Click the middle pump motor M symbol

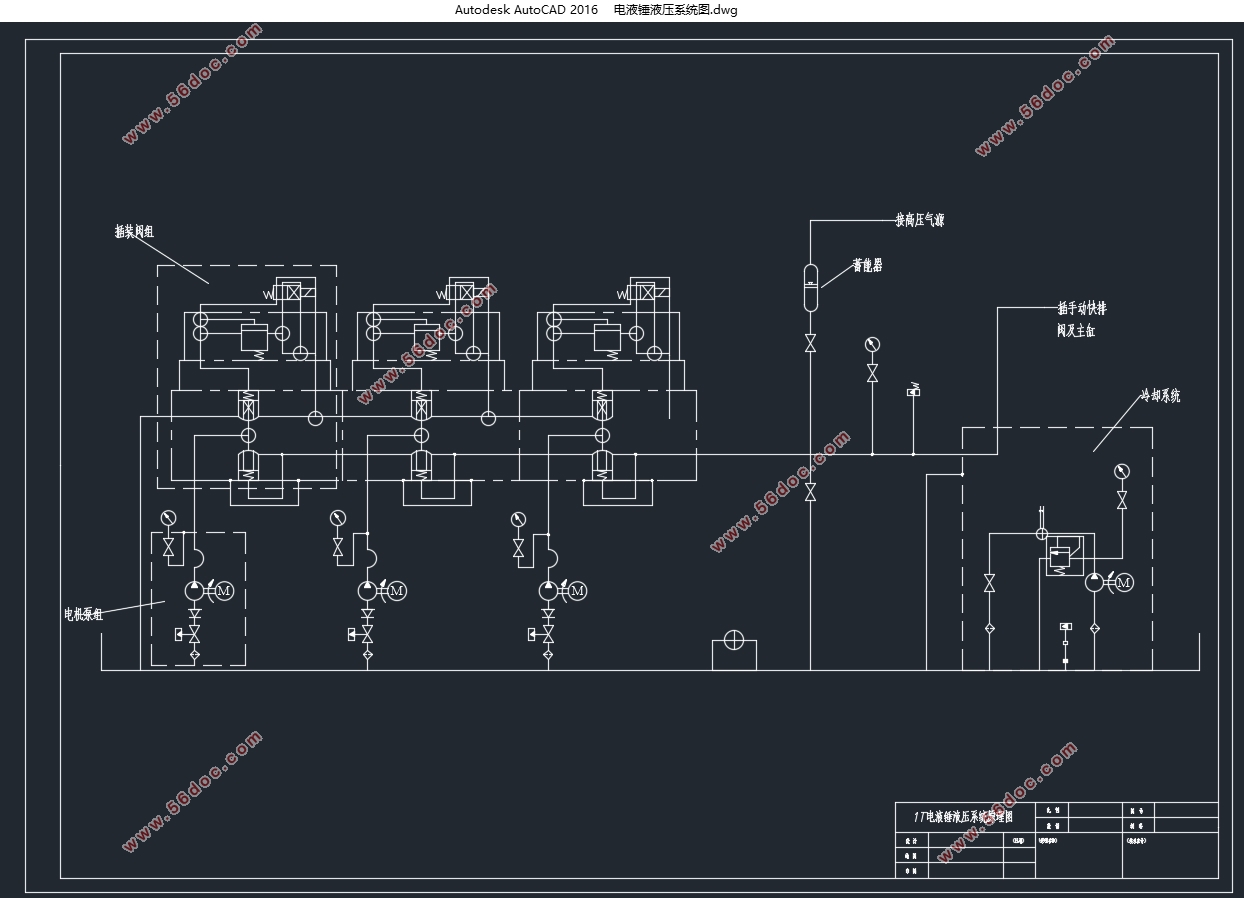[x=397, y=591]
